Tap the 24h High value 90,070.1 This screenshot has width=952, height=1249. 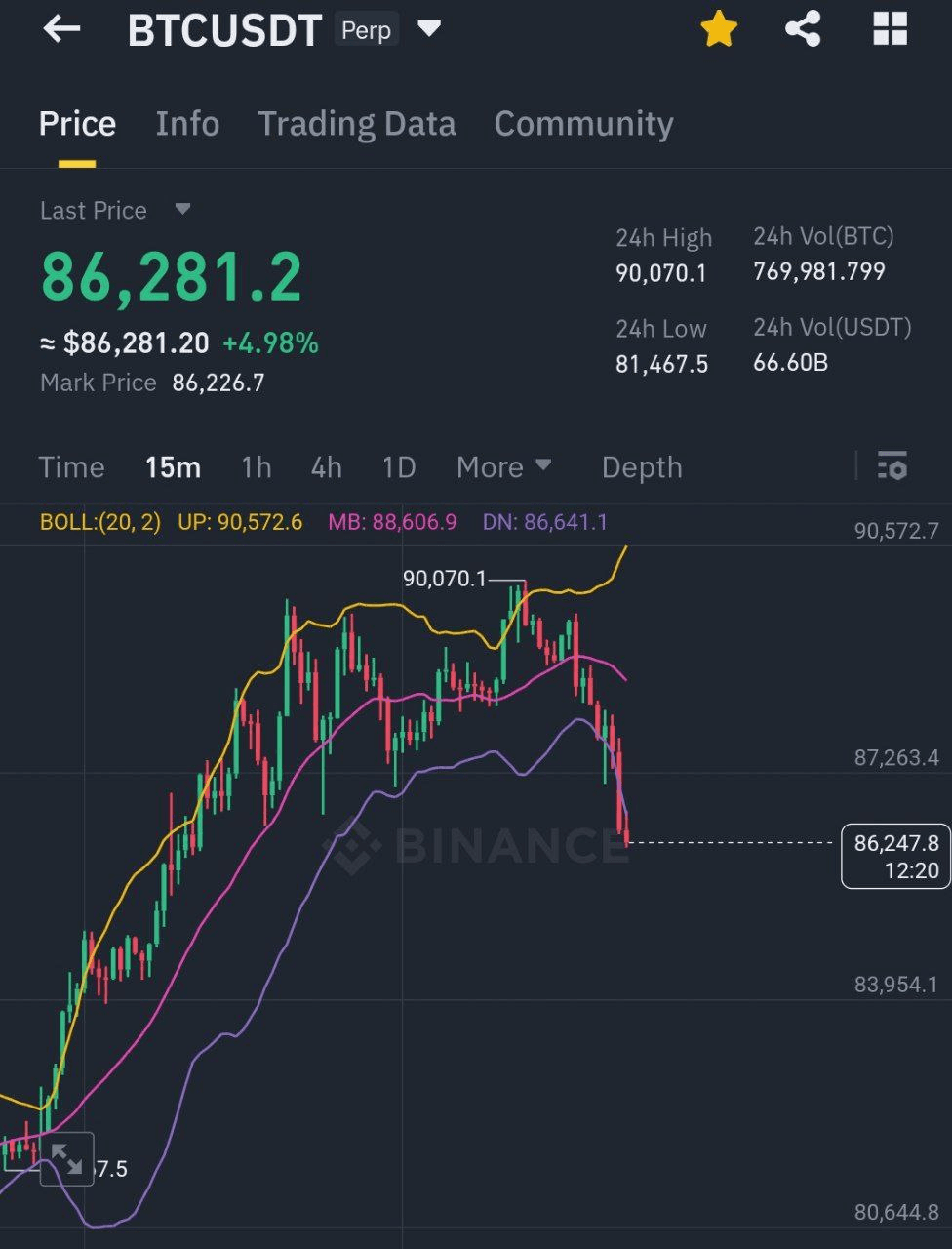[661, 273]
